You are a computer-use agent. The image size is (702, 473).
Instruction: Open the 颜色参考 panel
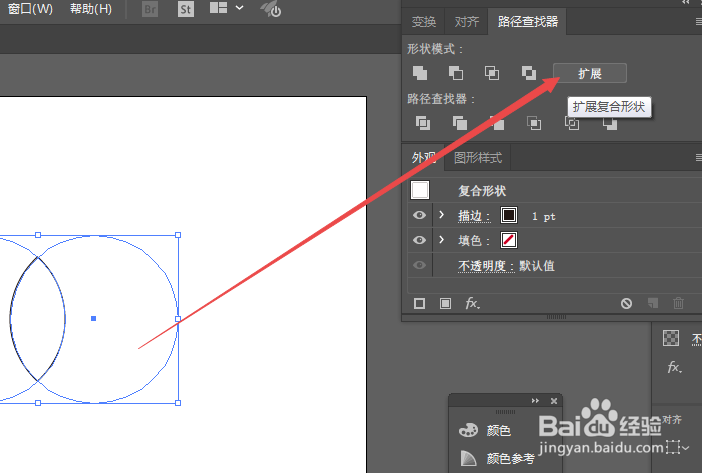click(x=497, y=458)
